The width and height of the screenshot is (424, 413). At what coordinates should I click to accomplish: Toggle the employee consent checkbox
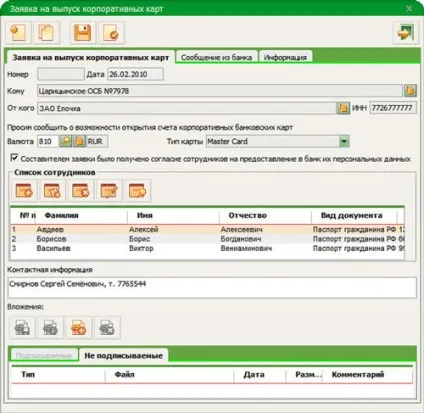pos(14,158)
